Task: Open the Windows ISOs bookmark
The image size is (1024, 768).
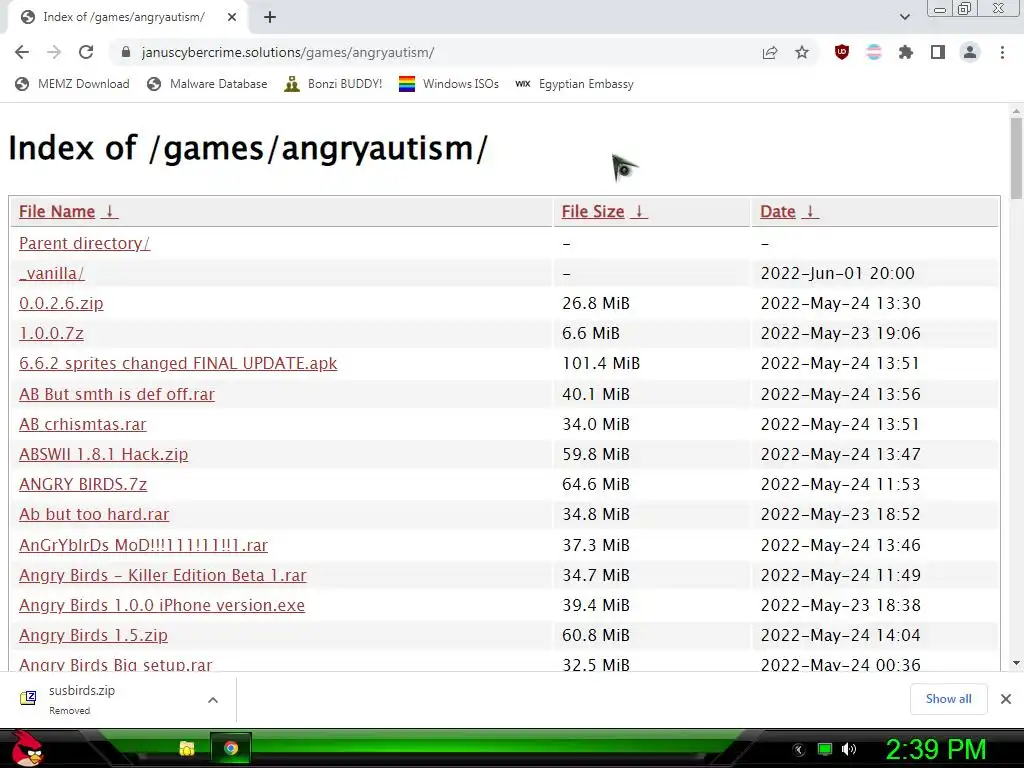Action: tap(449, 84)
